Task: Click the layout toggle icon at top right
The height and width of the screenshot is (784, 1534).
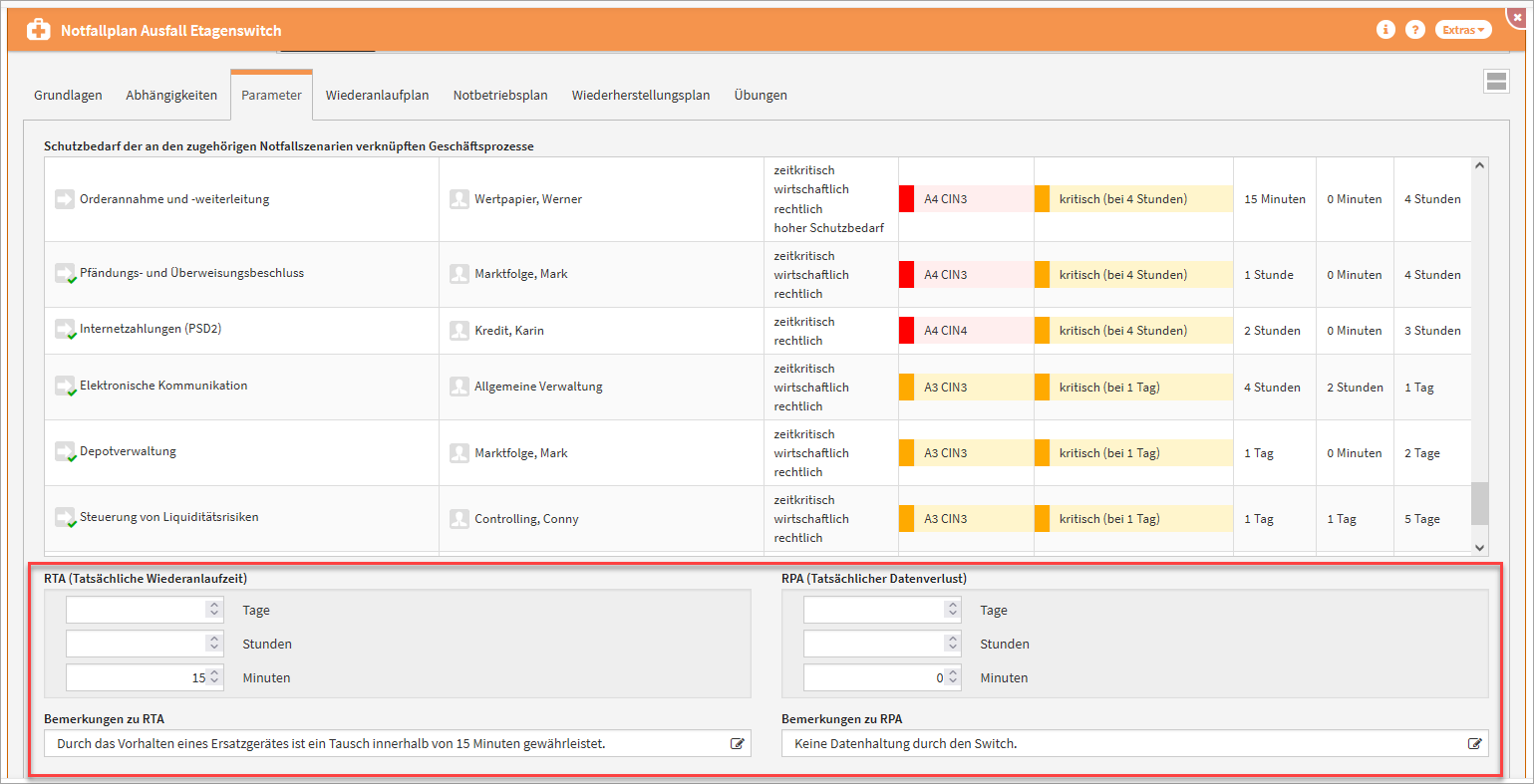Action: click(x=1496, y=82)
